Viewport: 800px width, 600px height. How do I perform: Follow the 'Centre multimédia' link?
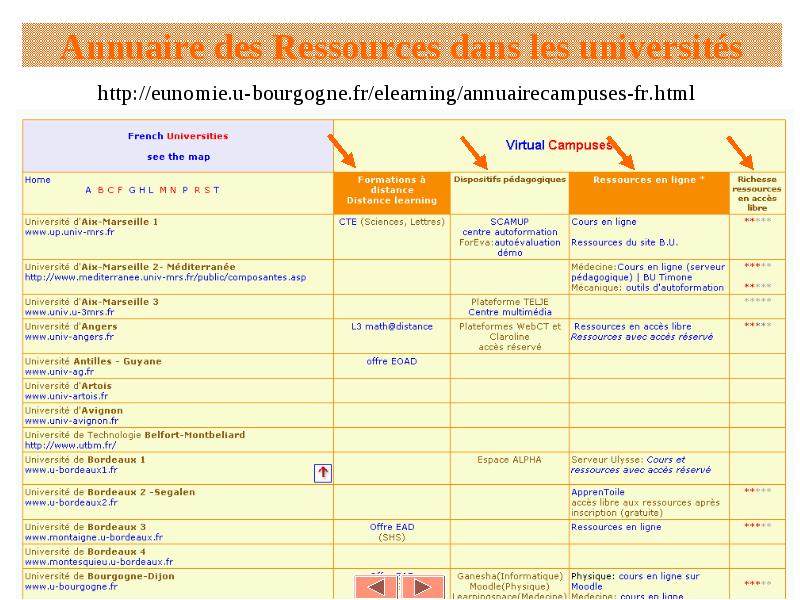pyautogui.click(x=510, y=312)
